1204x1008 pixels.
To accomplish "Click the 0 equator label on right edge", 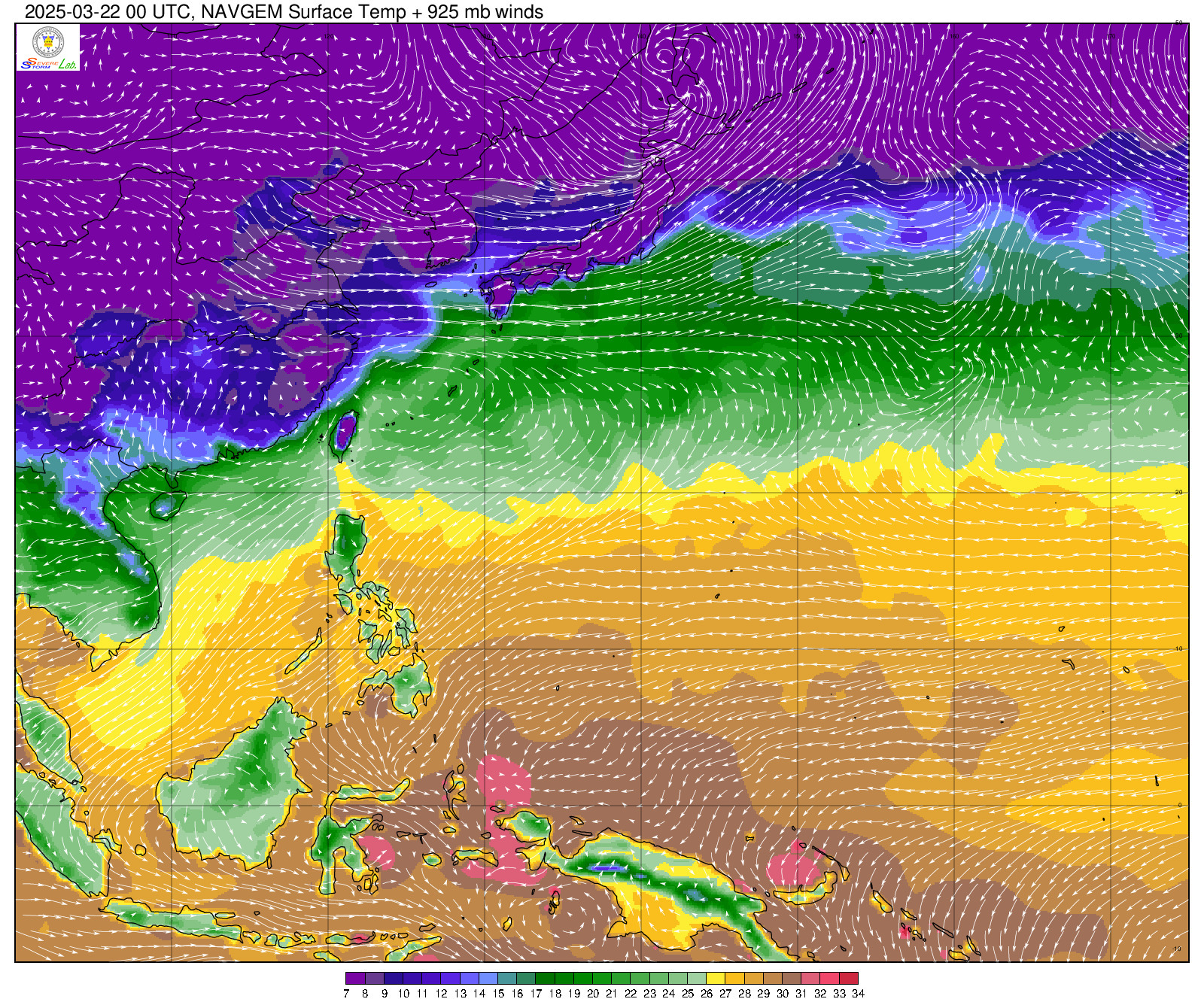I will [x=1179, y=805].
